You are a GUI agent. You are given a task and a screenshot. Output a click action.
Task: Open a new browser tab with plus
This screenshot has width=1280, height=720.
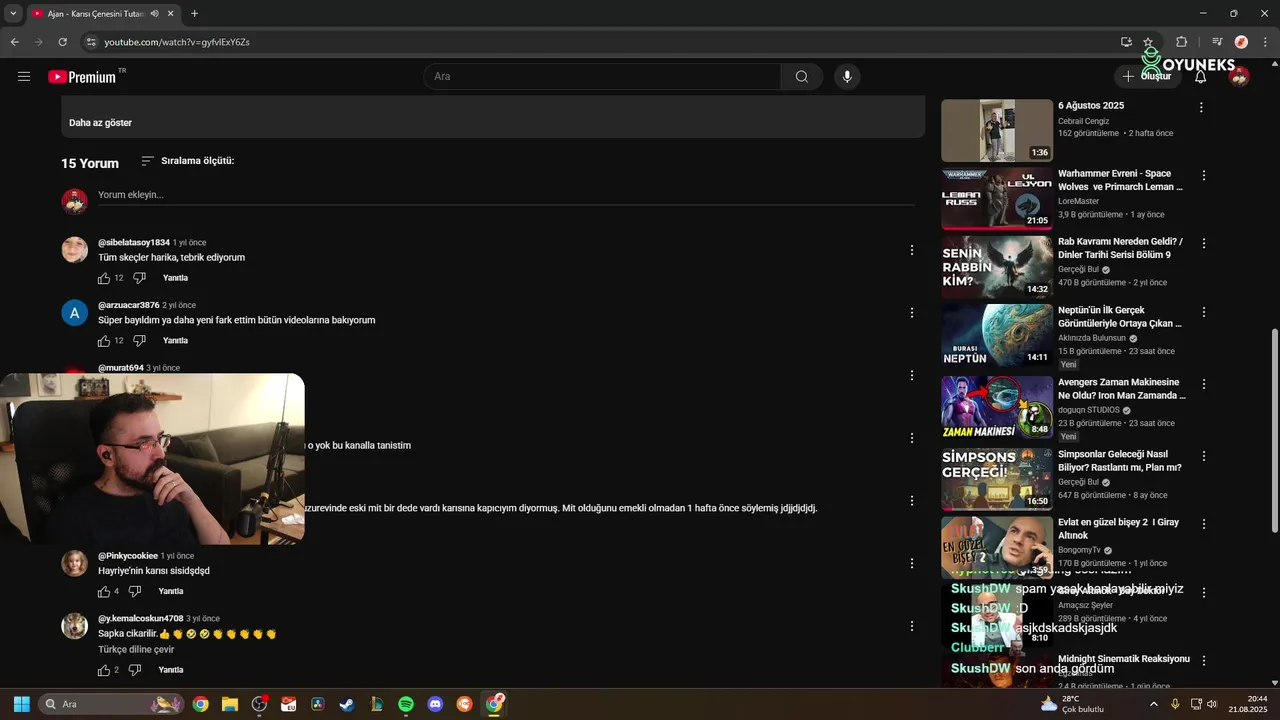tap(194, 13)
